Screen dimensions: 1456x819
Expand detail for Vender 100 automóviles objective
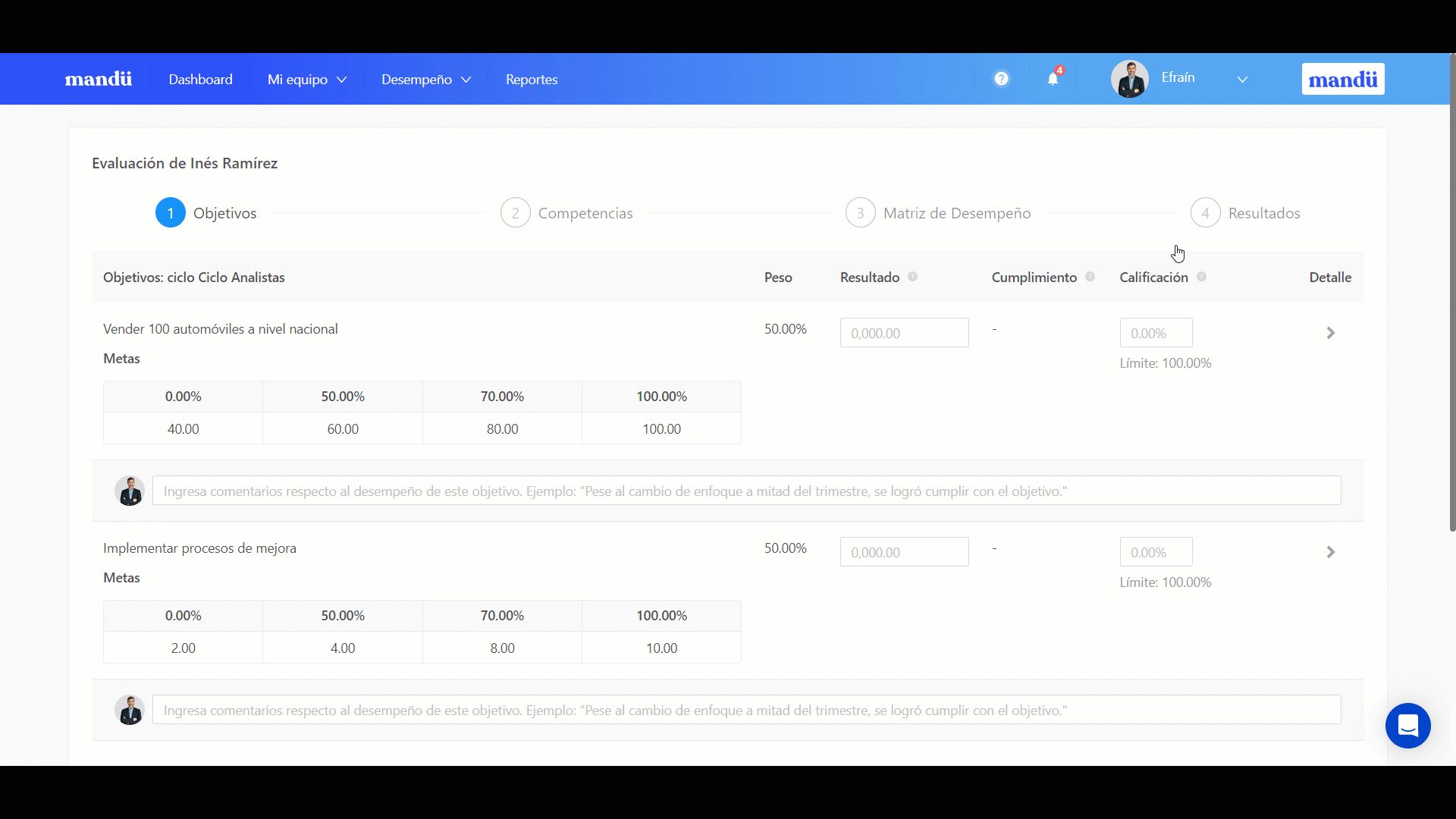click(x=1330, y=333)
